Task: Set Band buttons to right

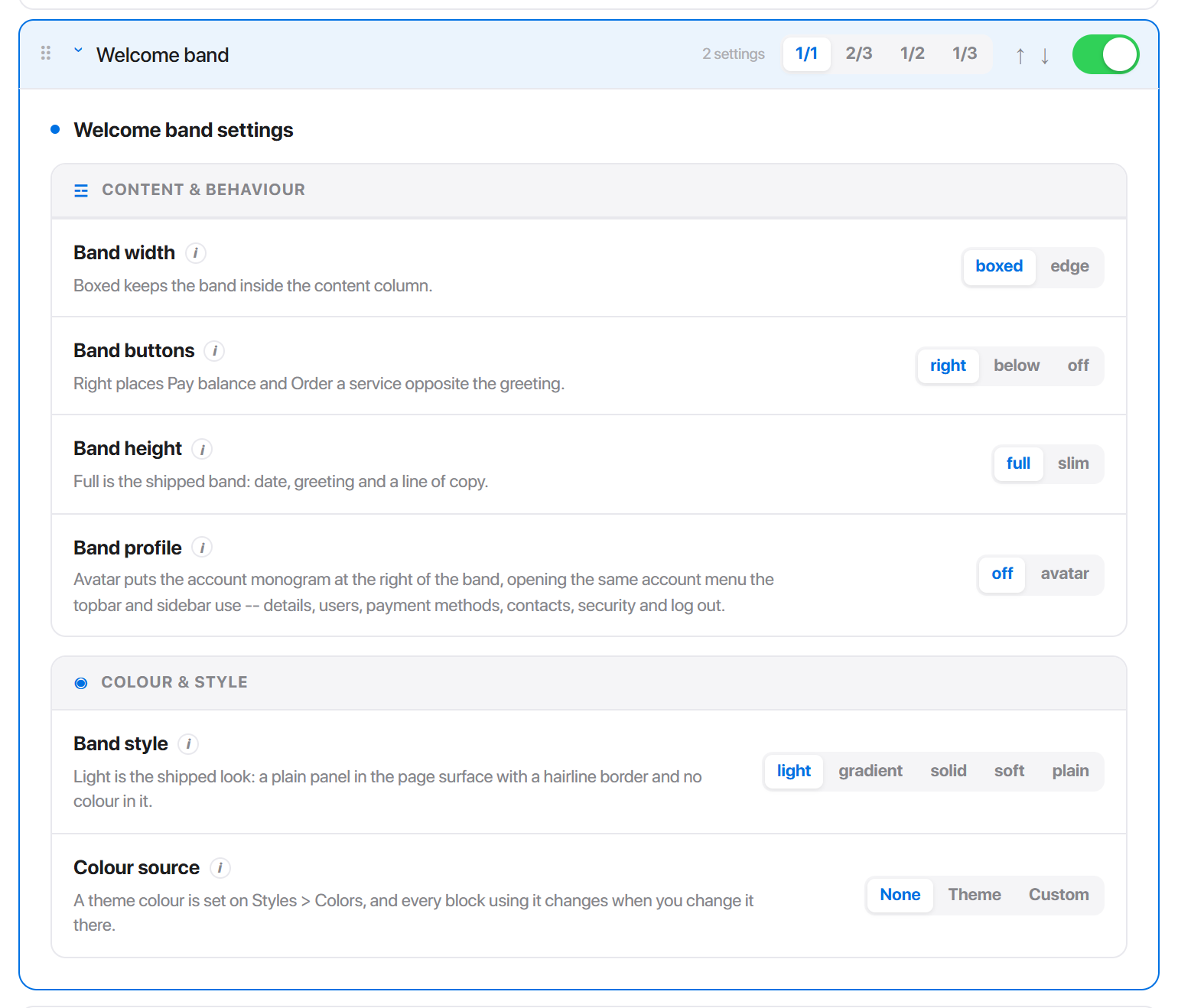Action: click(x=949, y=366)
